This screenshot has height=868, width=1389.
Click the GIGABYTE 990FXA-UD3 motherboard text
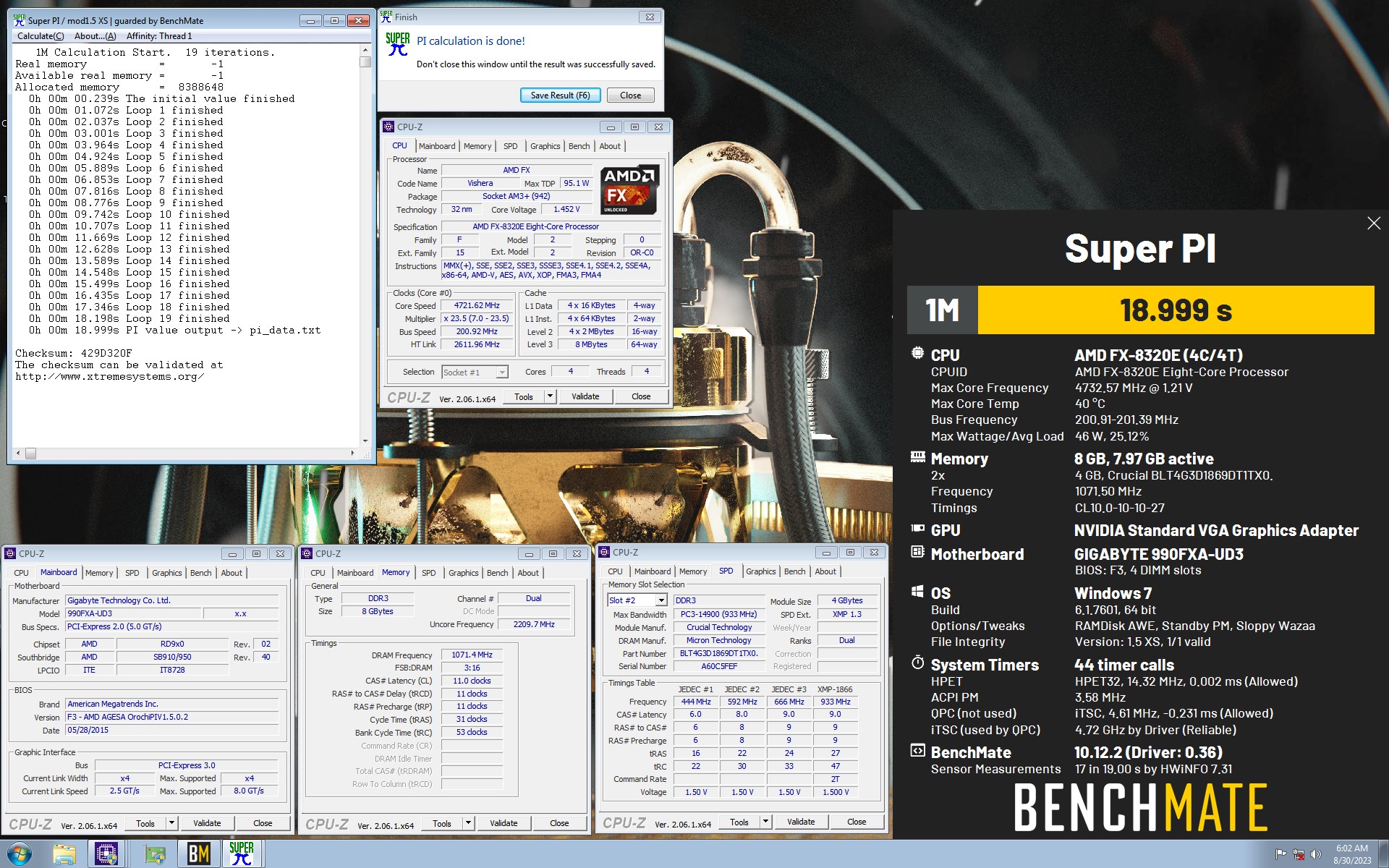[x=1158, y=554]
